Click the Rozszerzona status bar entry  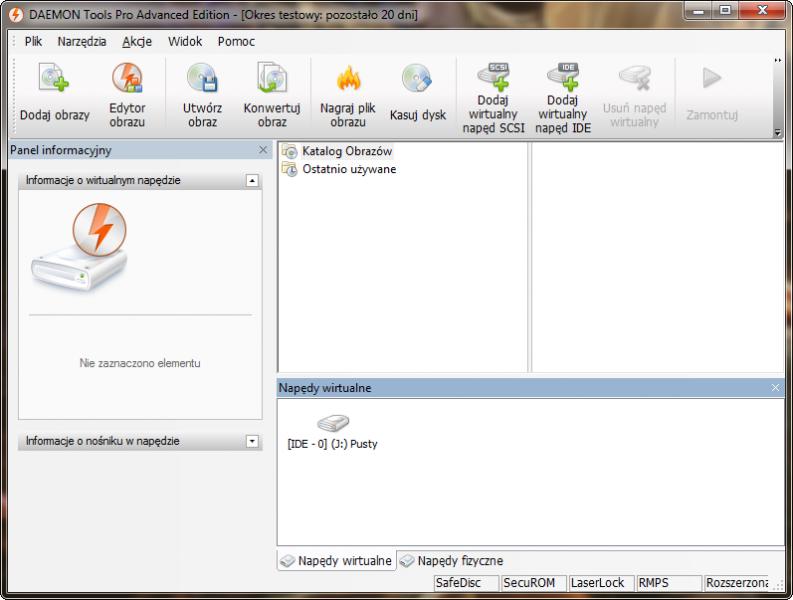(x=737, y=583)
